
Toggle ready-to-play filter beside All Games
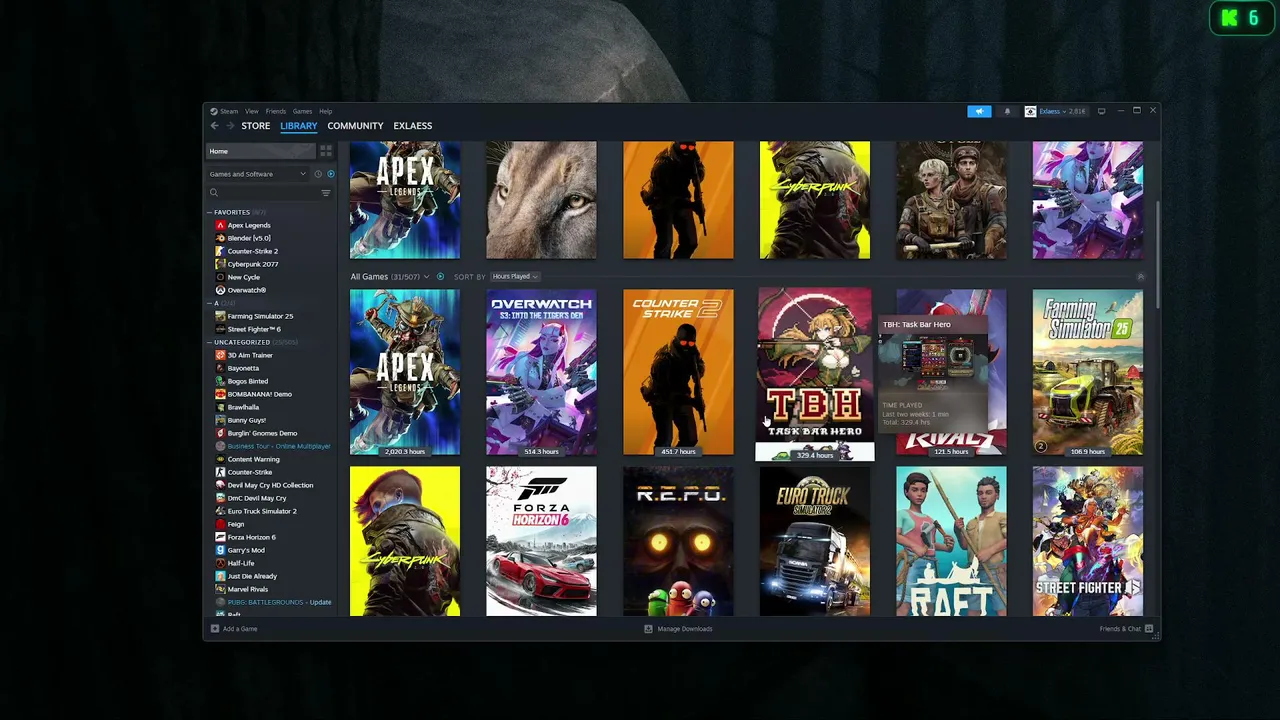[x=440, y=276]
